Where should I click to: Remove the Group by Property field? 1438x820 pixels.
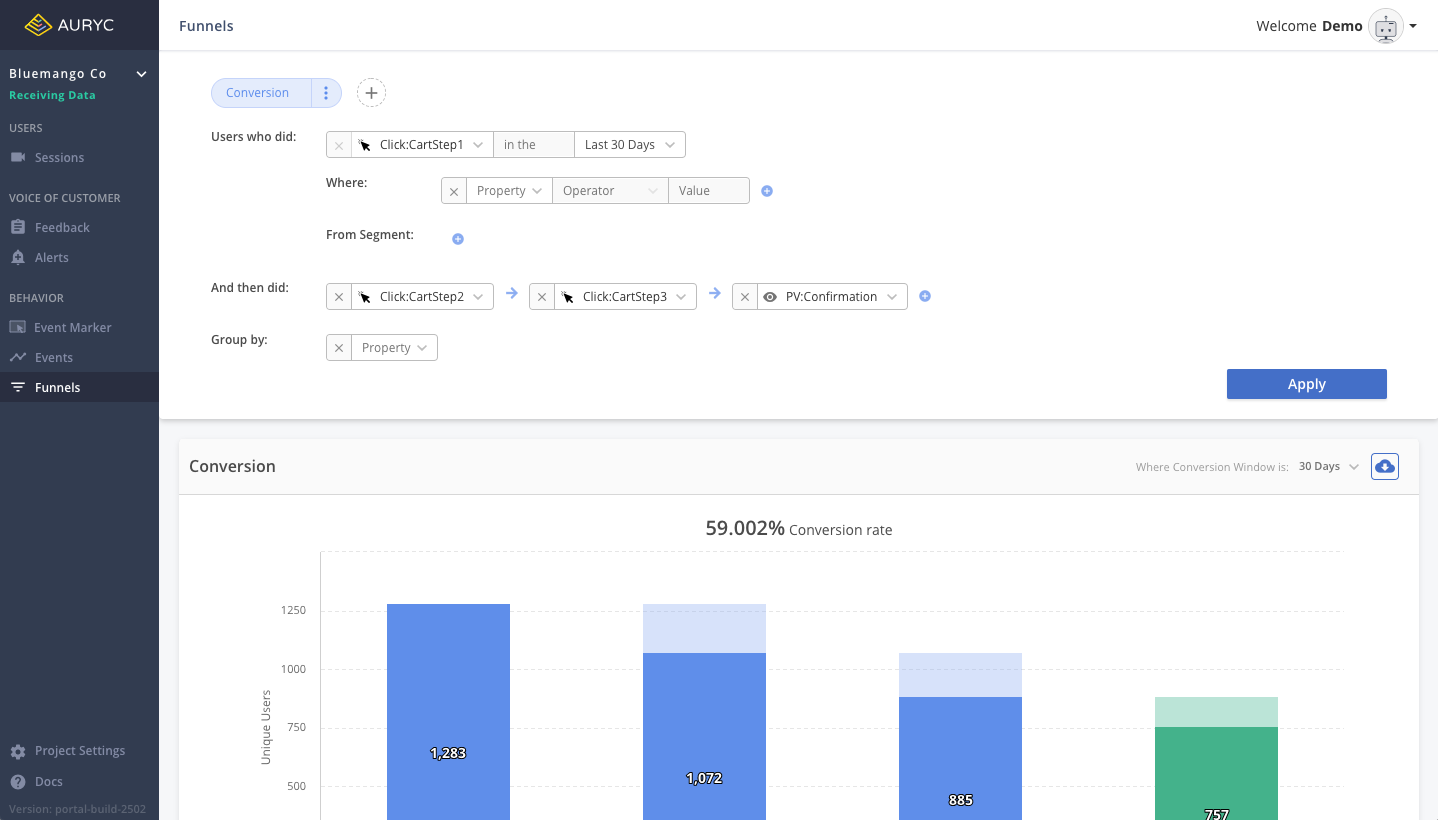click(339, 348)
